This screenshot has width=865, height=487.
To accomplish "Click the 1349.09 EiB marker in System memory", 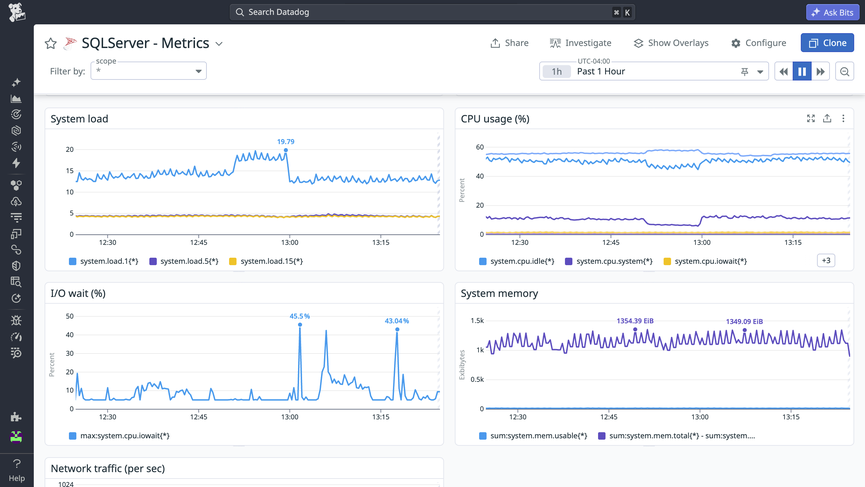I will coord(744,330).
